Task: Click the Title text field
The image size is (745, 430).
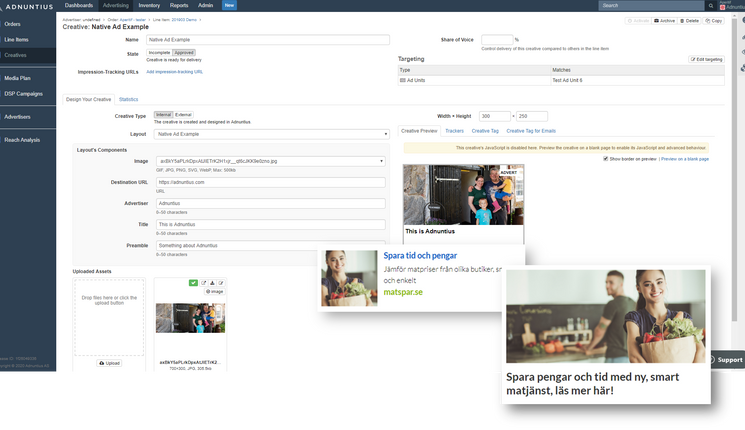Action: (270, 224)
